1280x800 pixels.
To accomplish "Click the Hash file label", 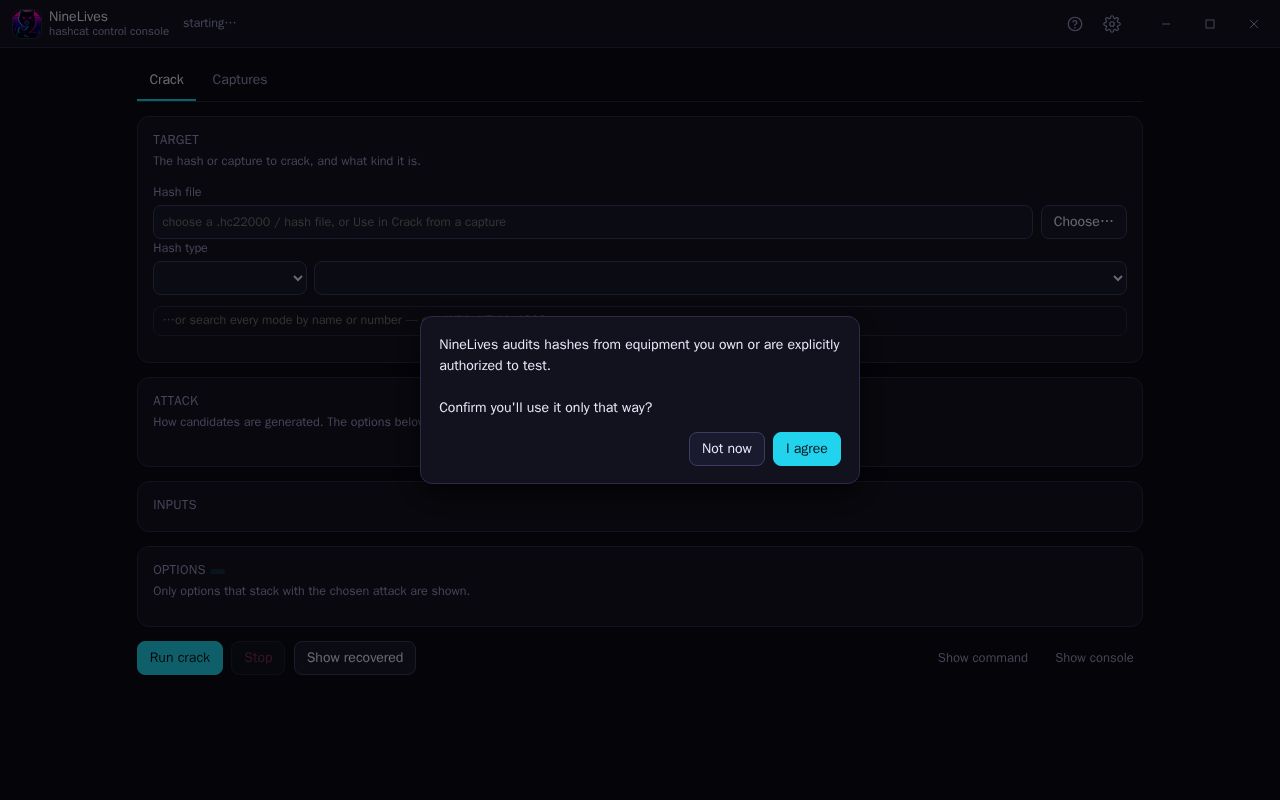I will click(x=177, y=192).
